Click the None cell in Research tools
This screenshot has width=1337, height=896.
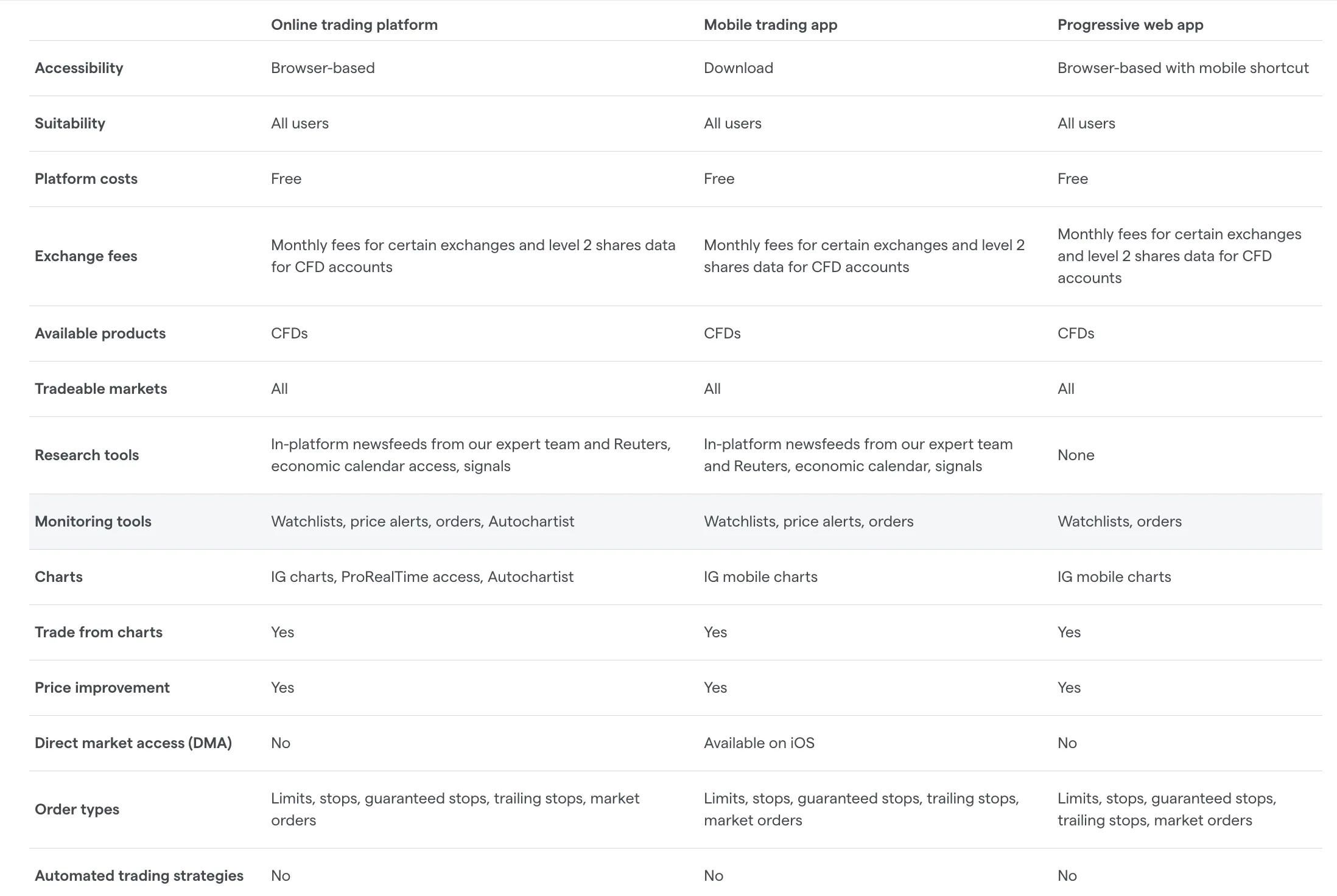point(1076,455)
